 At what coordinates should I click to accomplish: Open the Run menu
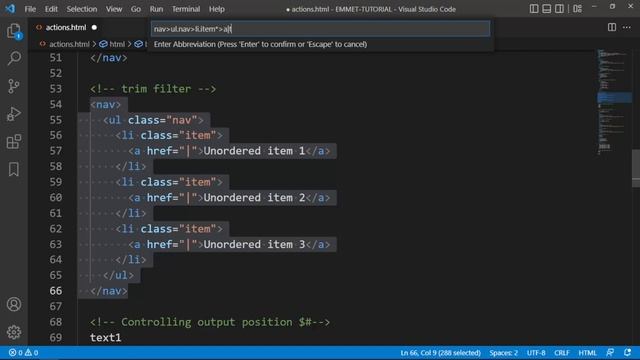[x=156, y=9]
